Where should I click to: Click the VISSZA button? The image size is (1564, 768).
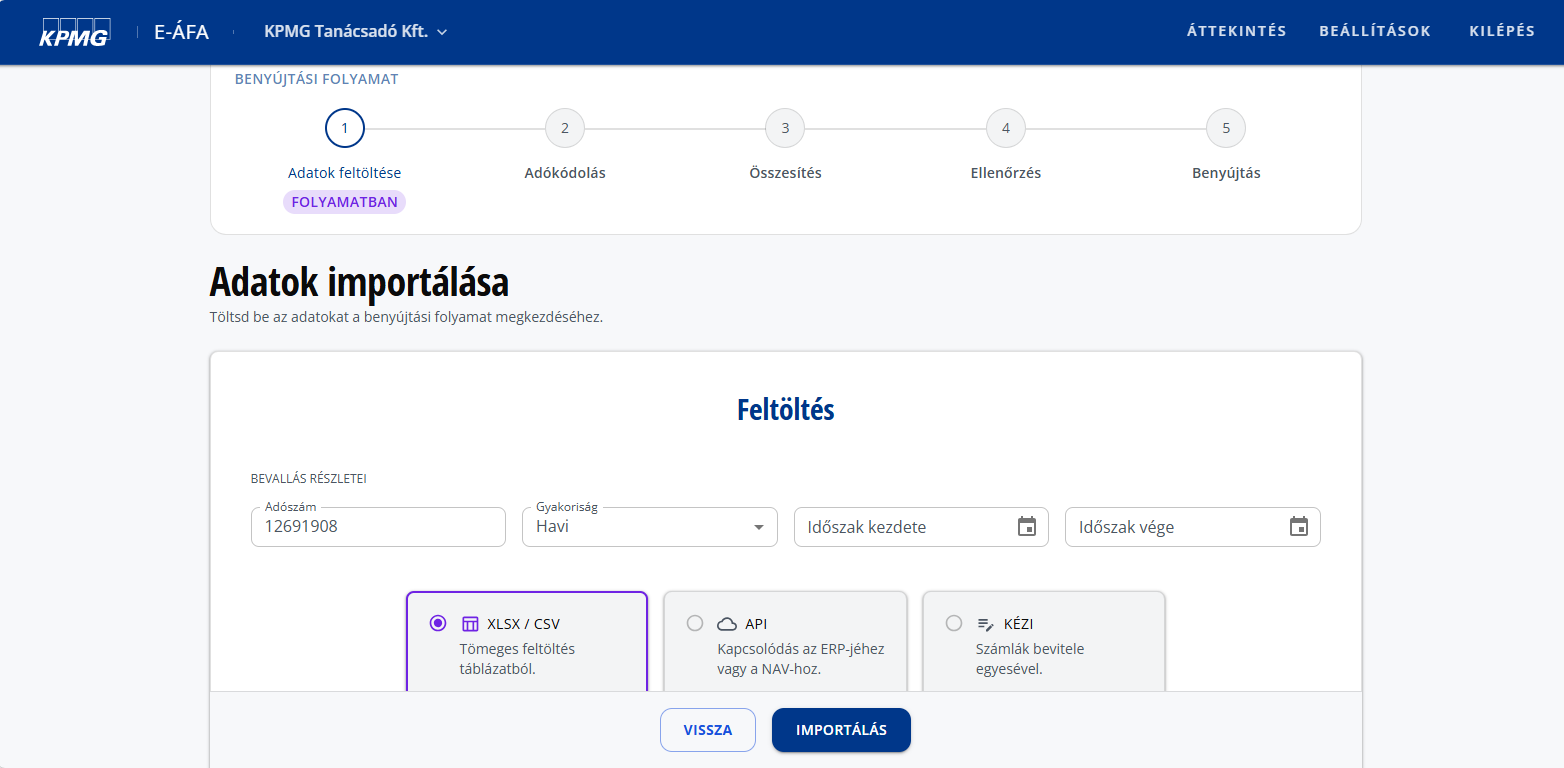click(x=708, y=730)
